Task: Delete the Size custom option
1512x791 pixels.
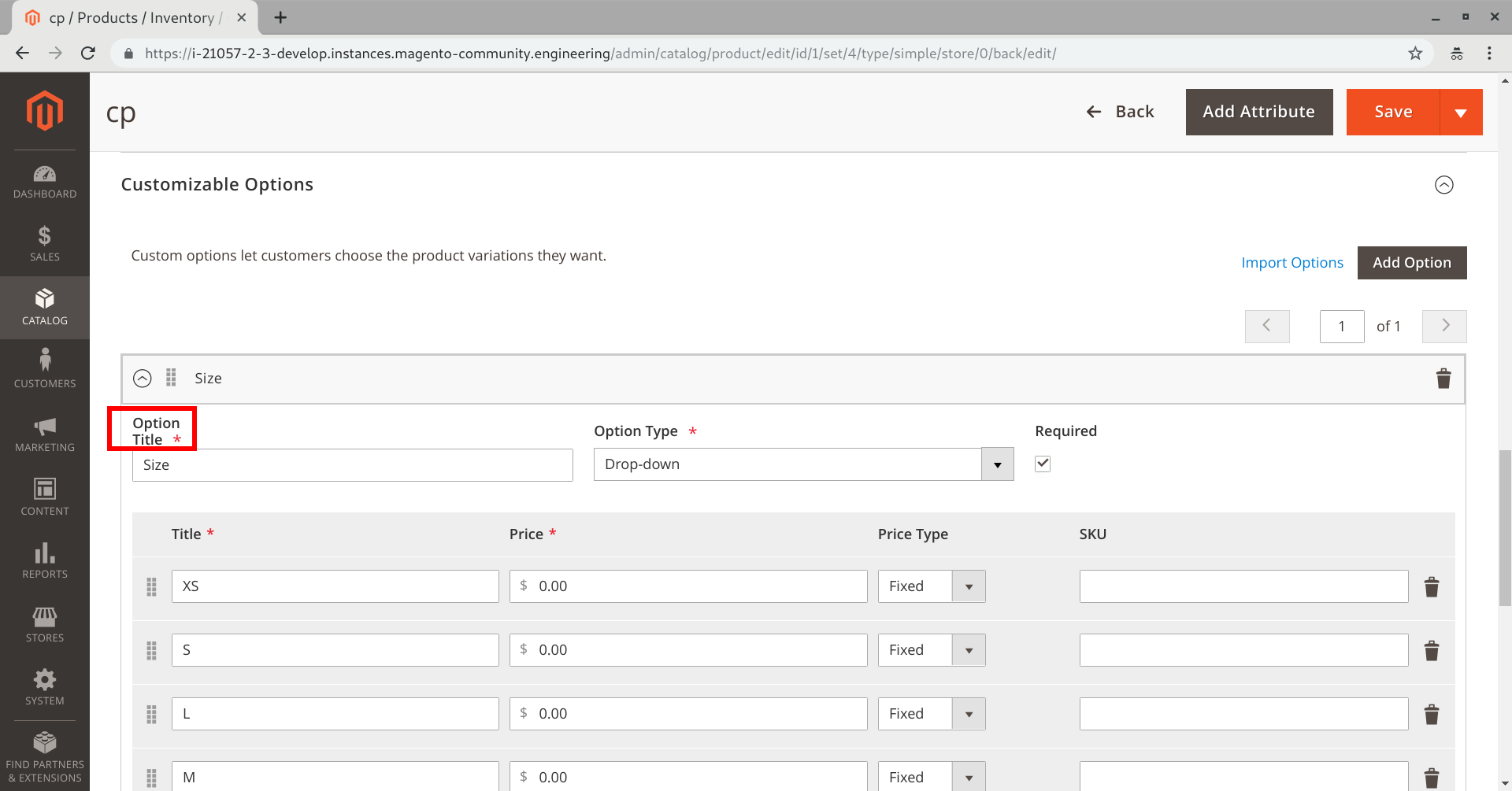Action: coord(1443,379)
